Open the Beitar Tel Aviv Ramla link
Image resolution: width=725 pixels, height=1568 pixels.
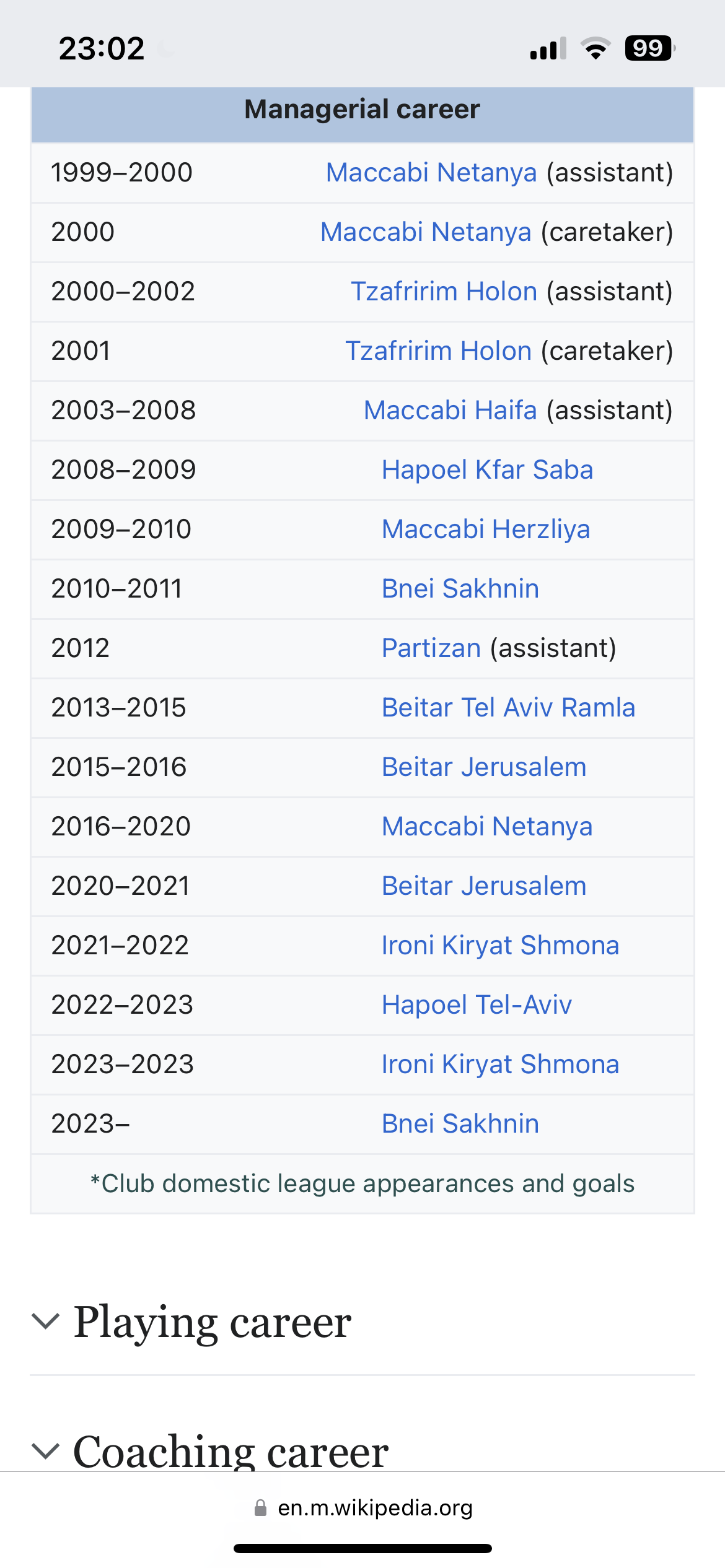click(x=509, y=708)
